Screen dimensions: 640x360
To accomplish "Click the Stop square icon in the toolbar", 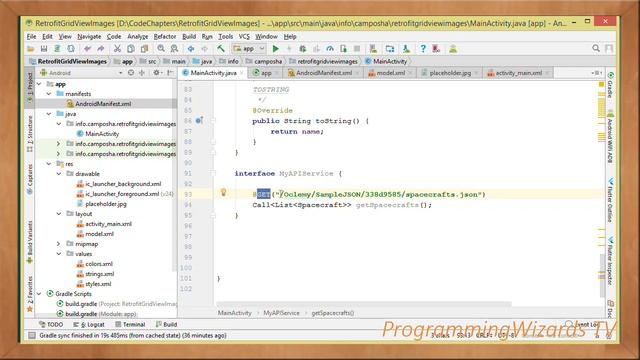I will coord(357,49).
